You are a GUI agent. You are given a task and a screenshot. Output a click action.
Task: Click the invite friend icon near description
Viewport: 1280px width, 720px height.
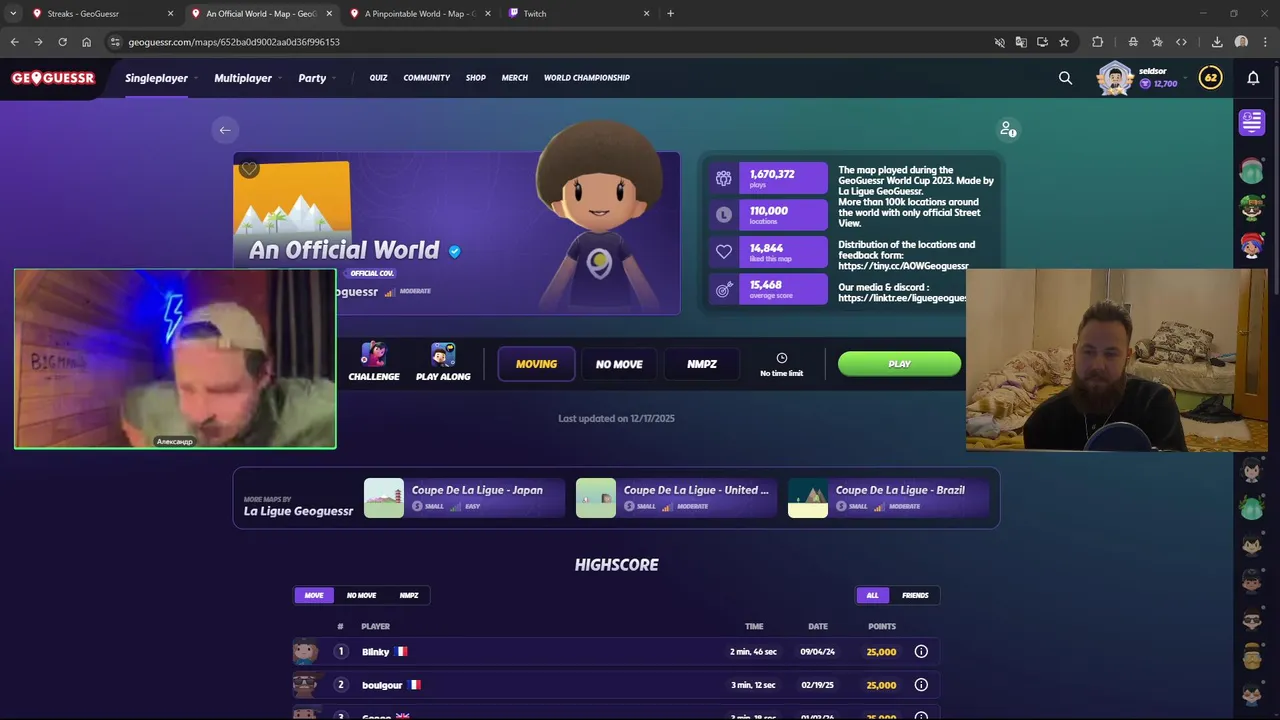click(x=1008, y=129)
